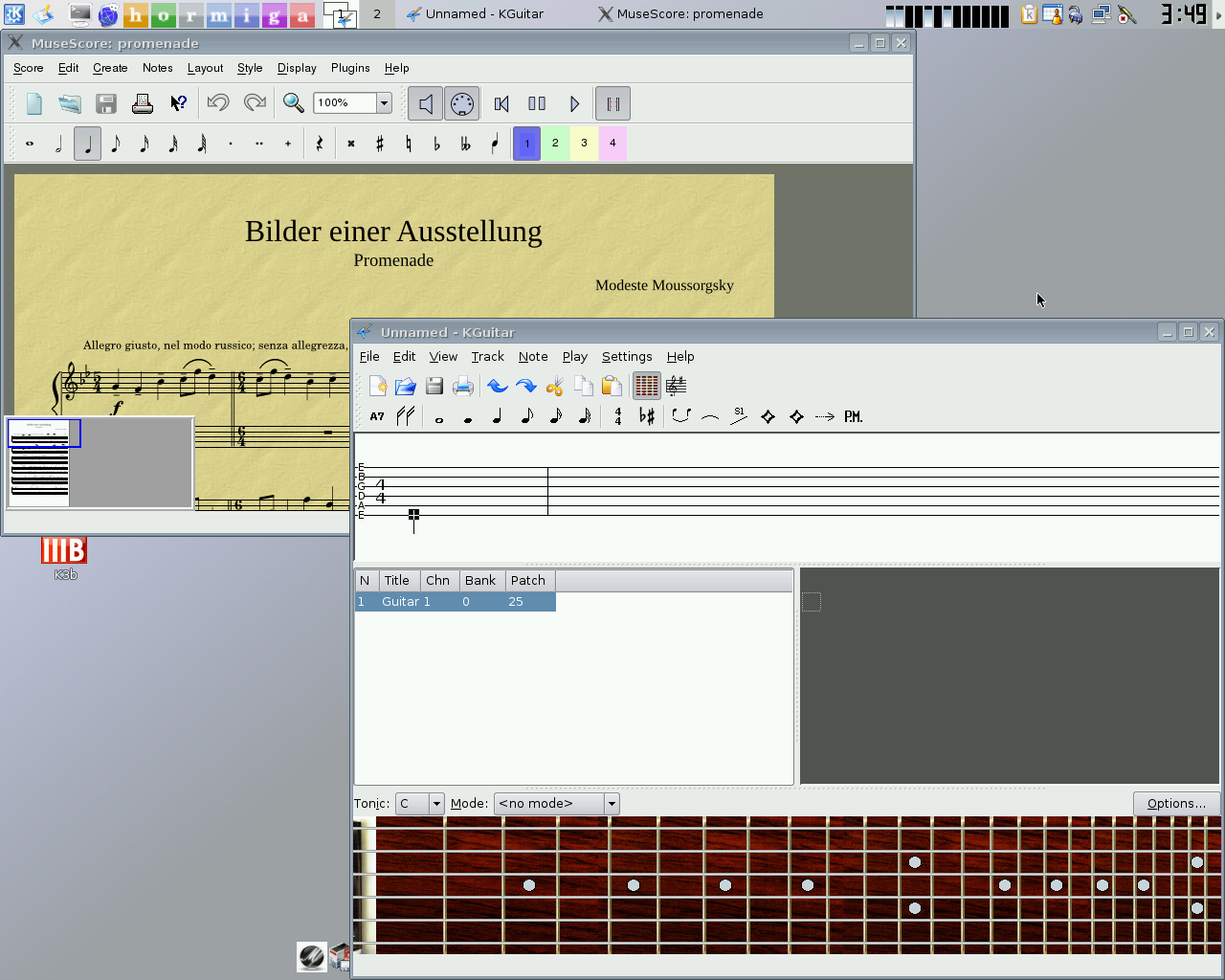Add the quarter rest in MuseScore toolbar
This screenshot has height=980, width=1225.
(x=320, y=144)
